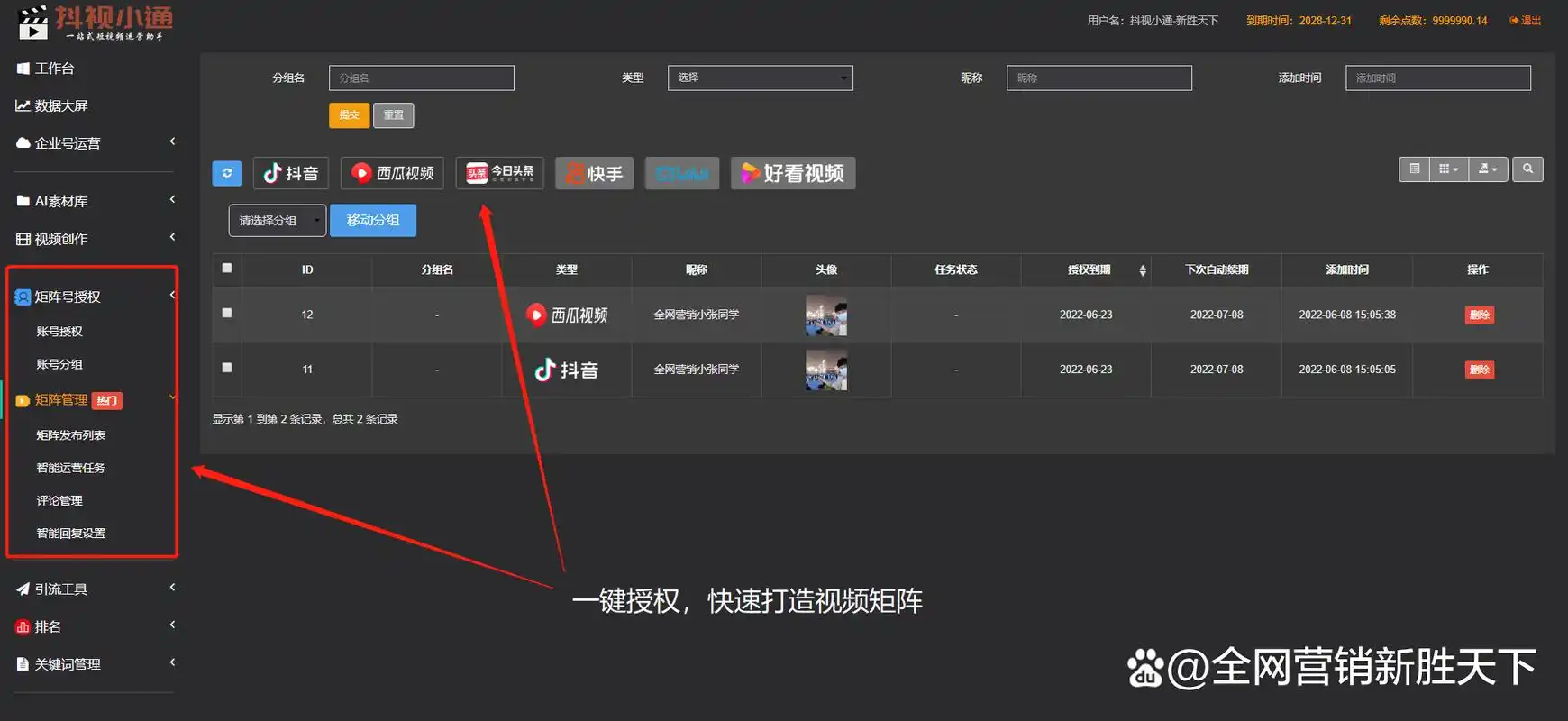Click the 任务状态 column header
The width and height of the screenshot is (1568, 721).
956,270
